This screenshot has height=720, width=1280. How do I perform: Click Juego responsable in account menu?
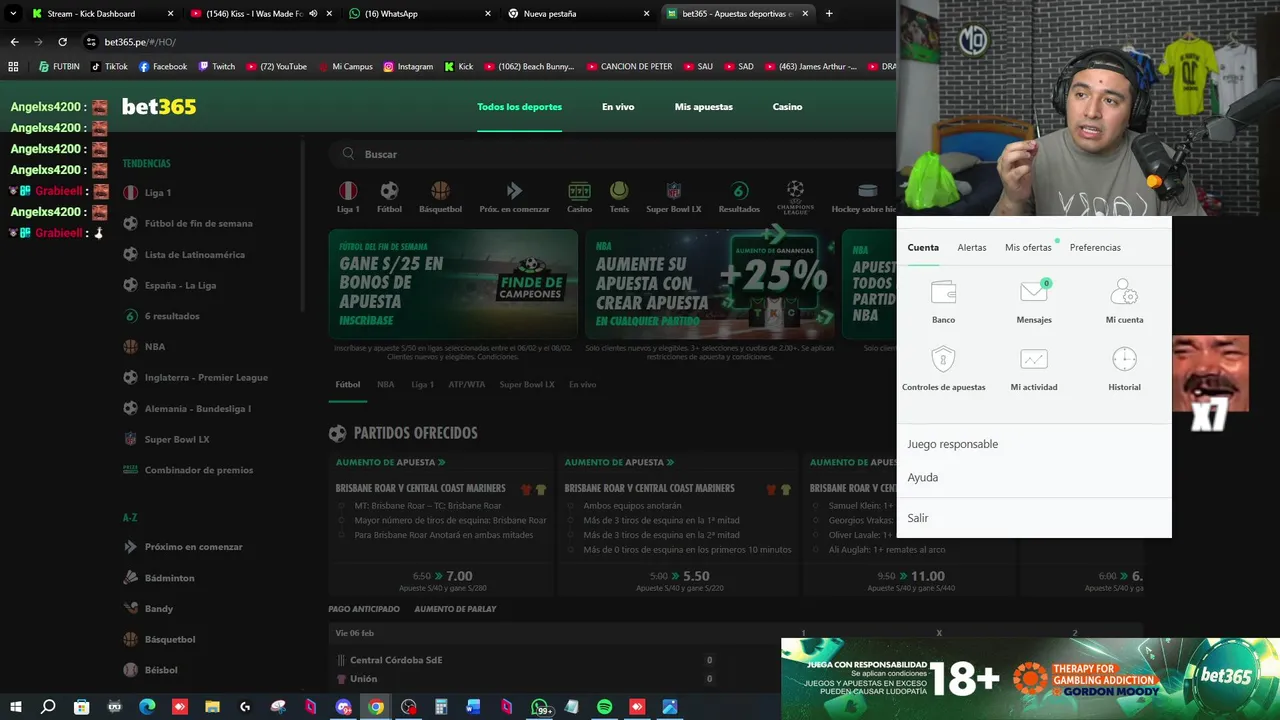[x=953, y=444]
